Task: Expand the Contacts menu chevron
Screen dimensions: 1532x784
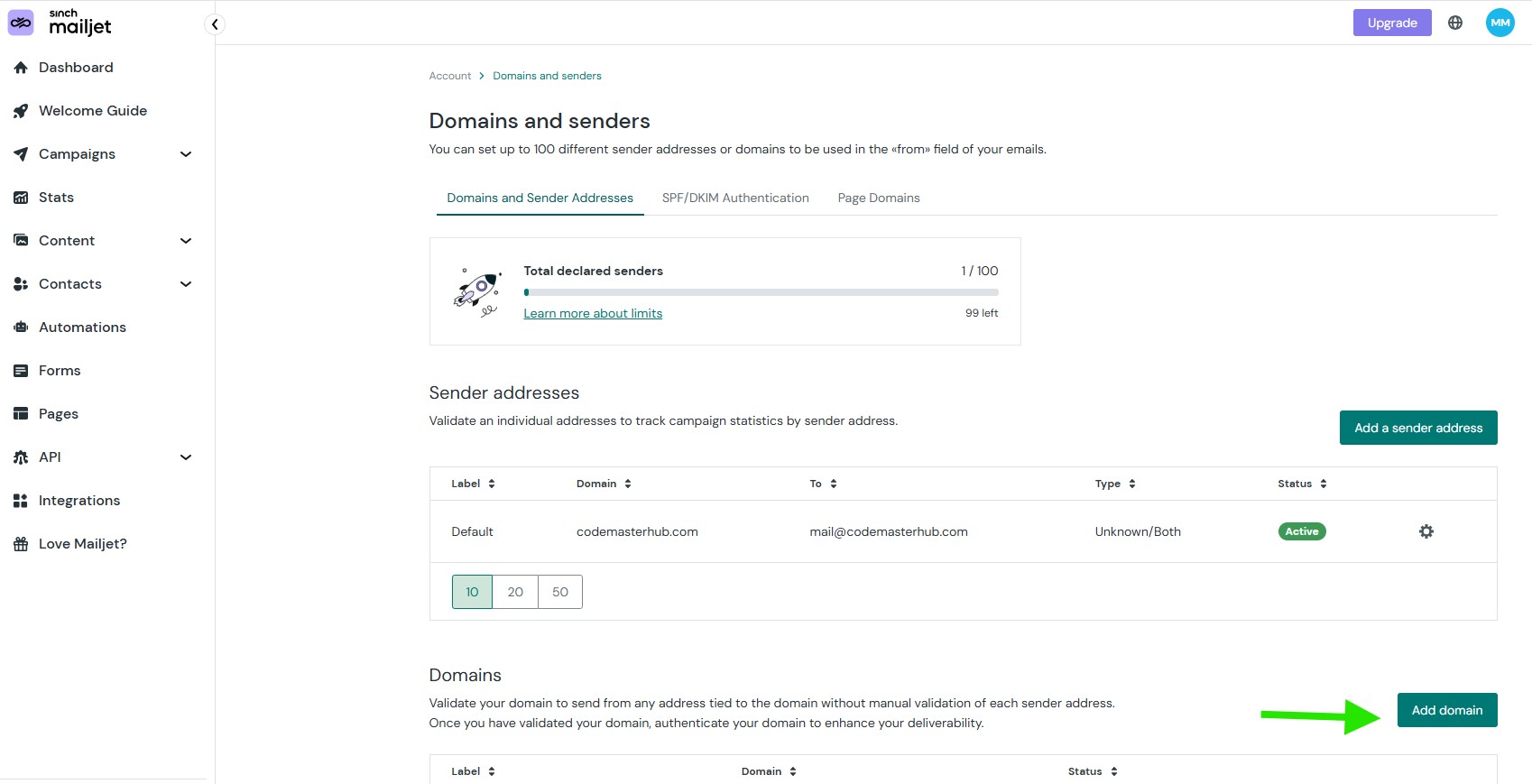Action: point(186,284)
